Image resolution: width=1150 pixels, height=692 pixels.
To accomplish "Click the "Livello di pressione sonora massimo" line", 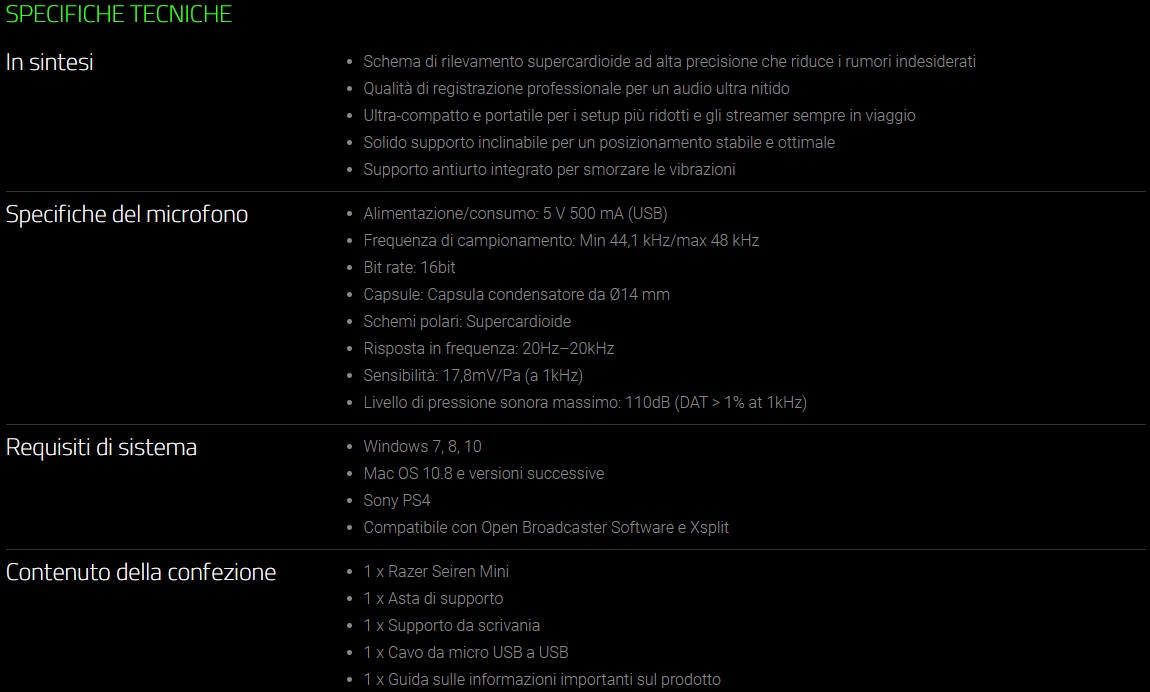I will tap(585, 403).
